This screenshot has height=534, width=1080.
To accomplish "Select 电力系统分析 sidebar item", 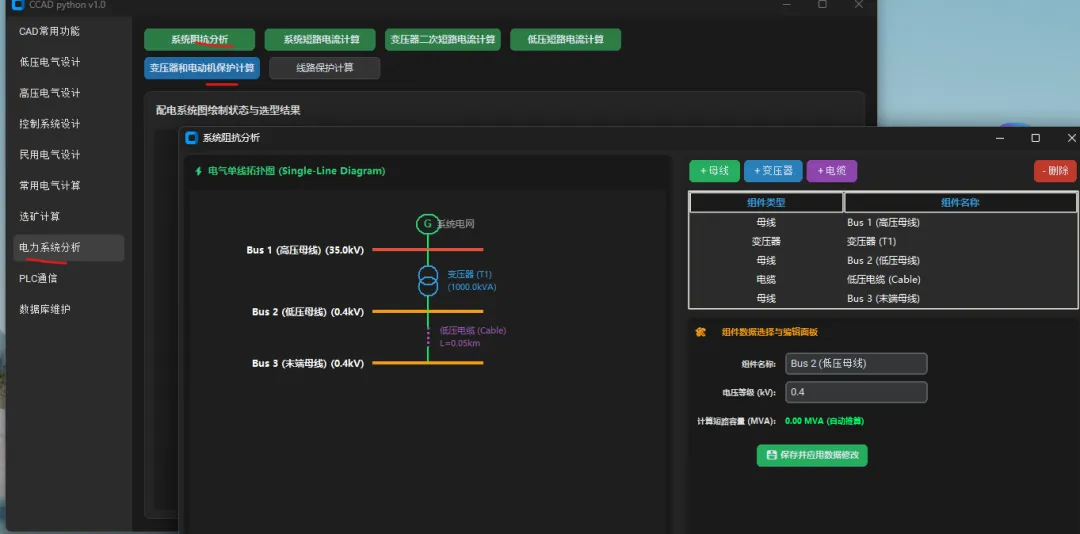I will pyautogui.click(x=68, y=247).
